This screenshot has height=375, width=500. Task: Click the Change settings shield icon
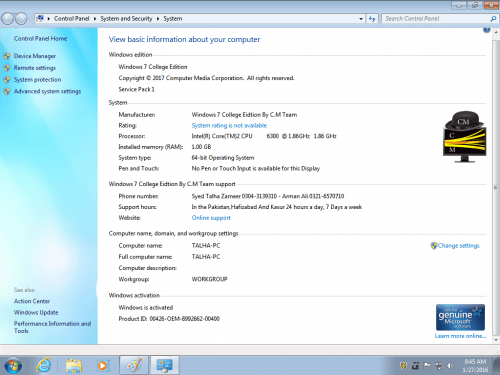coord(434,246)
